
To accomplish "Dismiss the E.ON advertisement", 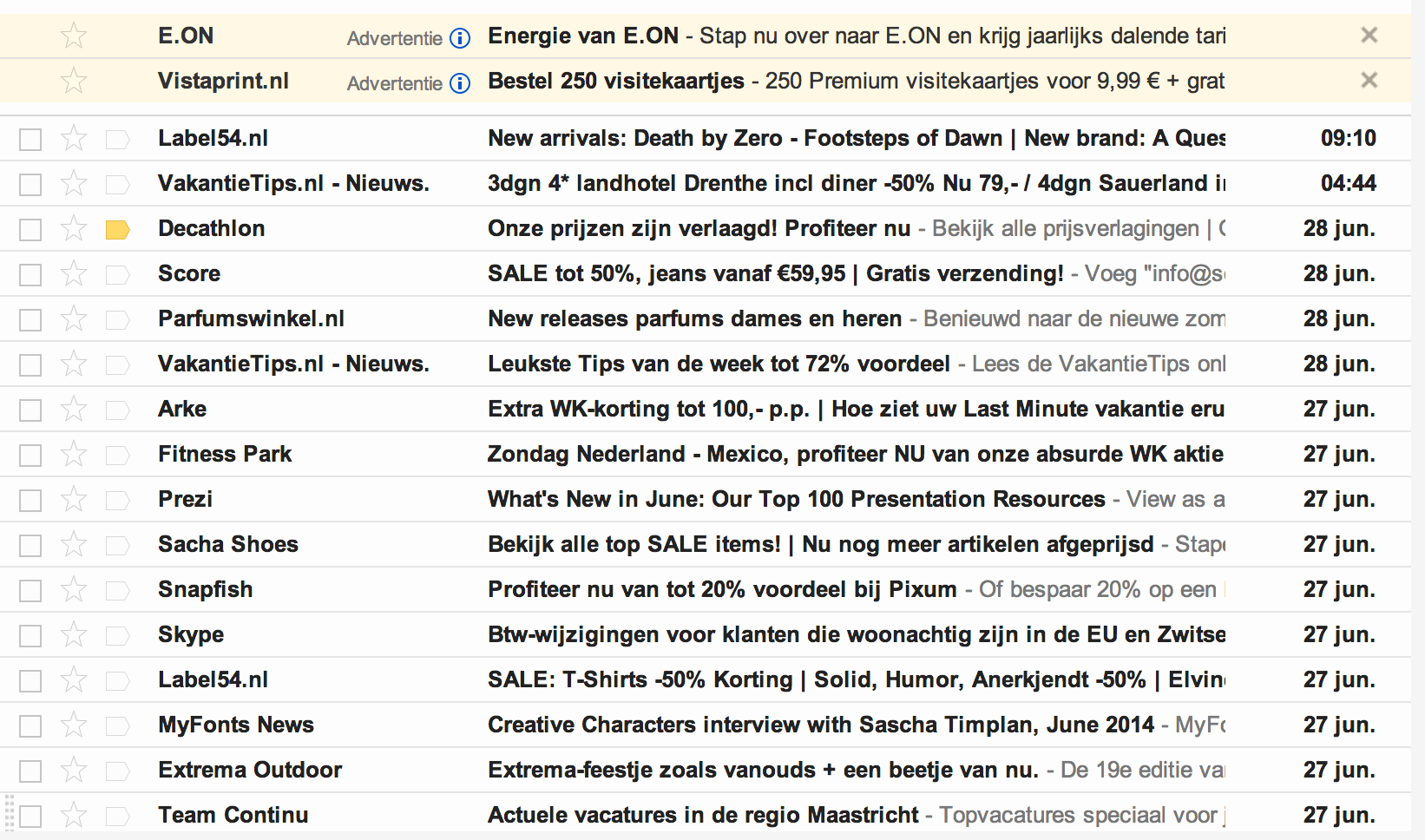I will click(x=1369, y=35).
